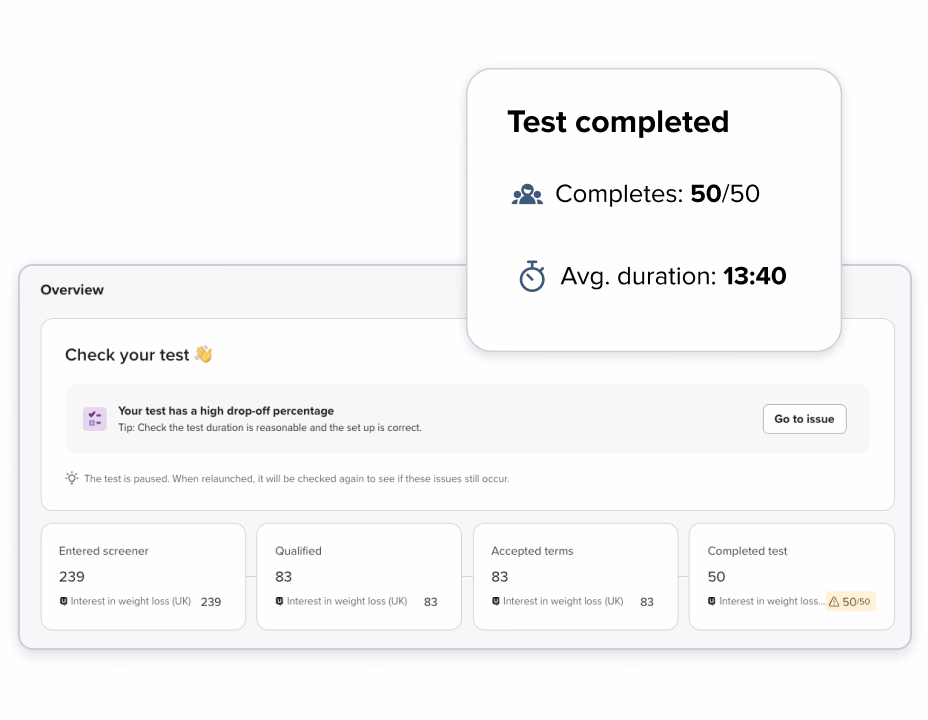Click the Avg. duration 13:40 value
Viewport: 928px width, 720px height.
pos(754,276)
